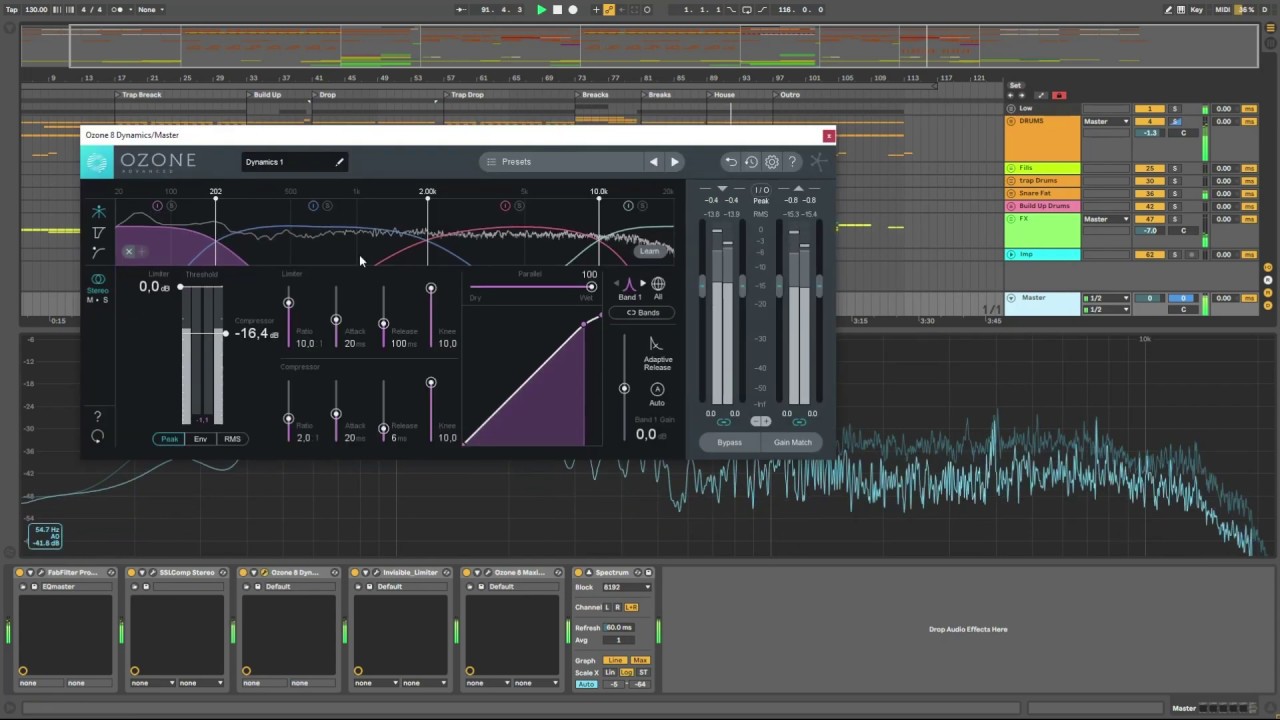The image size is (1280, 720).
Task: Unfold the FX group track
Action: click(1011, 219)
